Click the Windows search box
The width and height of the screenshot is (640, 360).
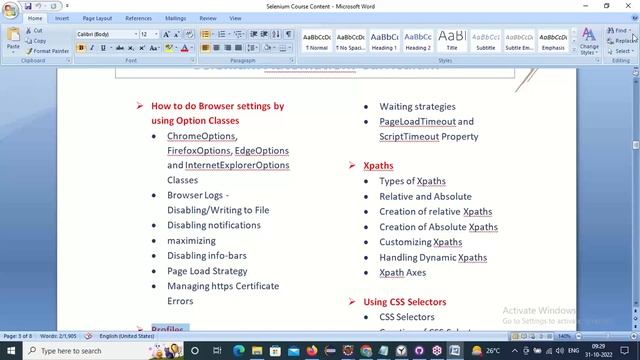pyautogui.click(x=103, y=351)
